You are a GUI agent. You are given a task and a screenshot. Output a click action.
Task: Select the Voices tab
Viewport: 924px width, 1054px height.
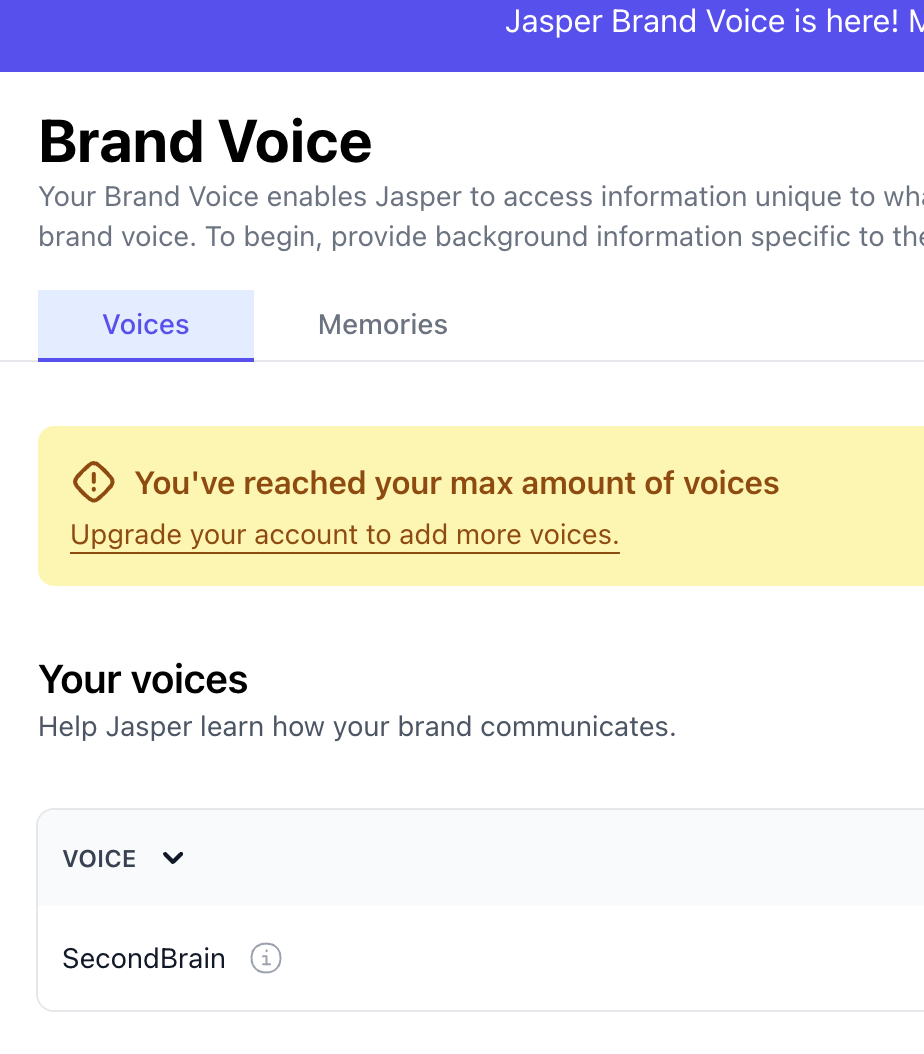pyautogui.click(x=146, y=325)
